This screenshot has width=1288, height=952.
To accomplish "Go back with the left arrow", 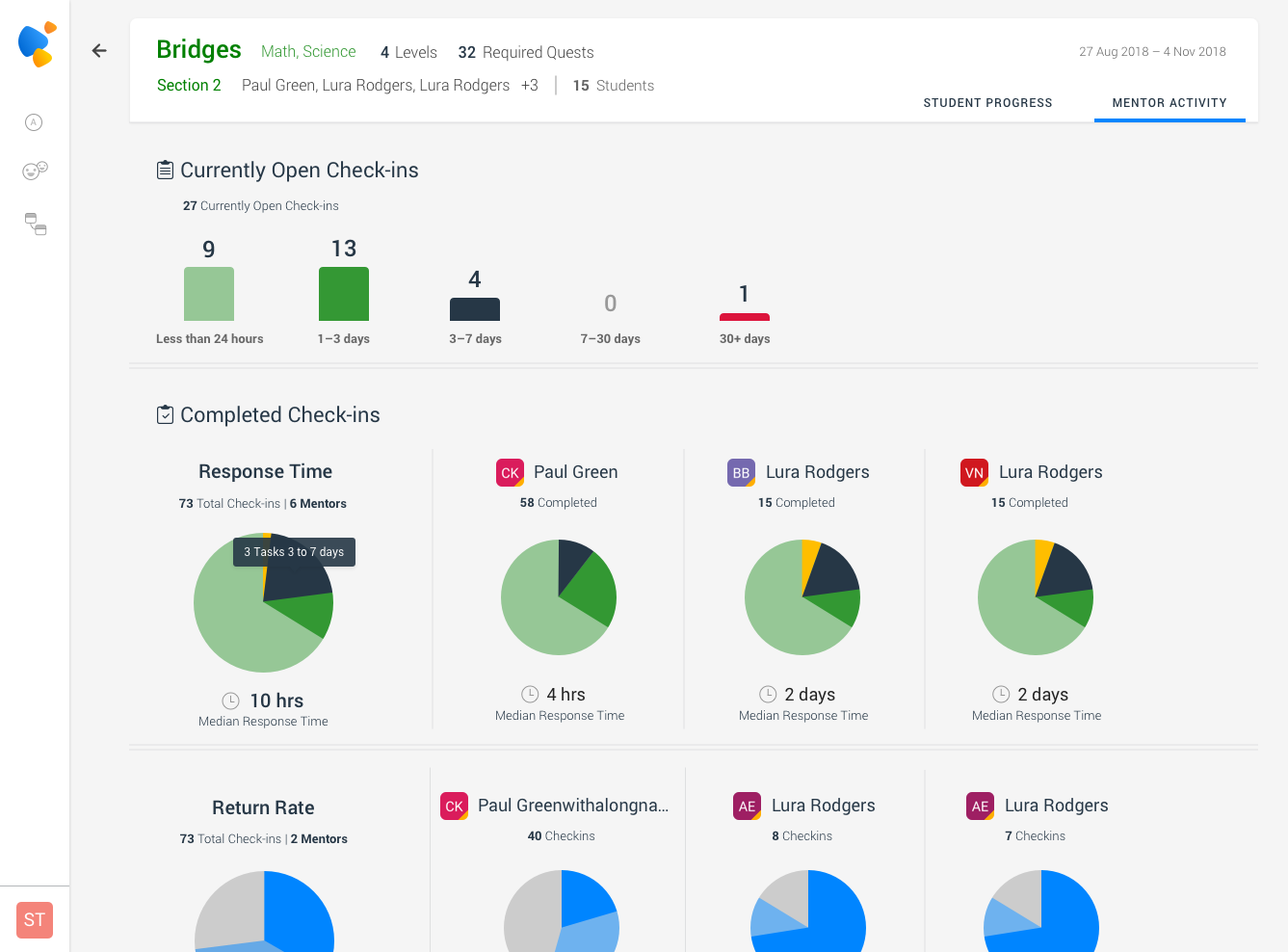I will point(99,51).
